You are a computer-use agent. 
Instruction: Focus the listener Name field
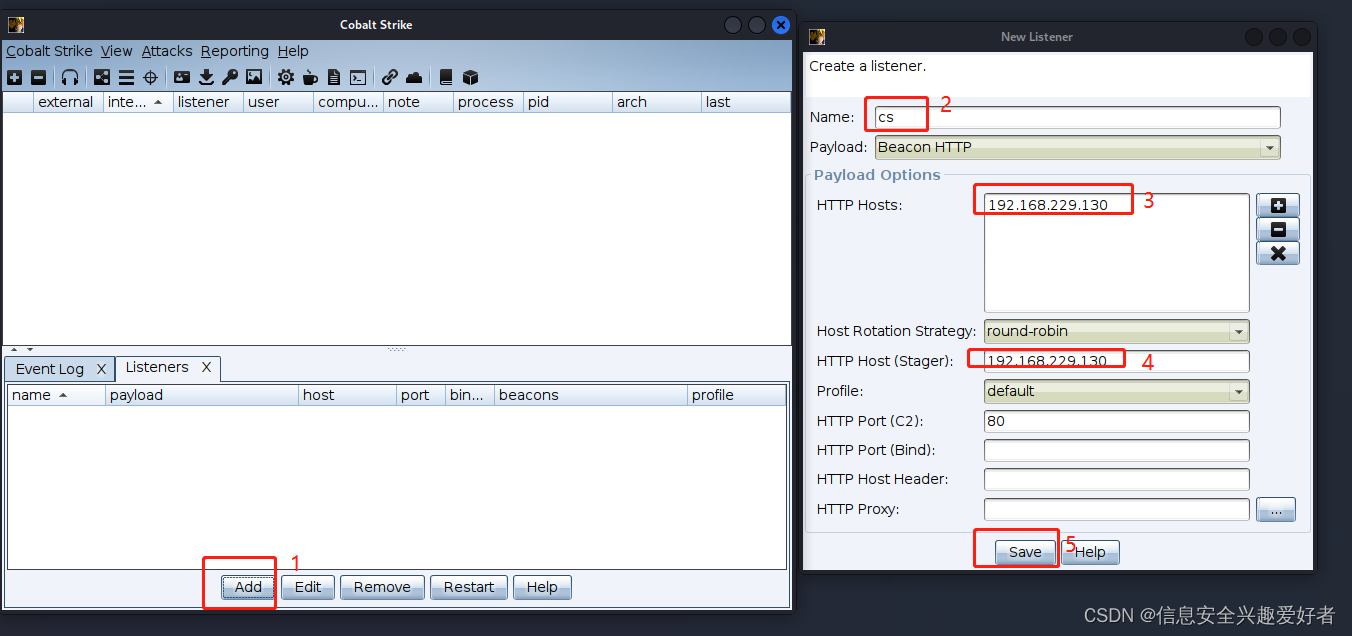[1078, 117]
